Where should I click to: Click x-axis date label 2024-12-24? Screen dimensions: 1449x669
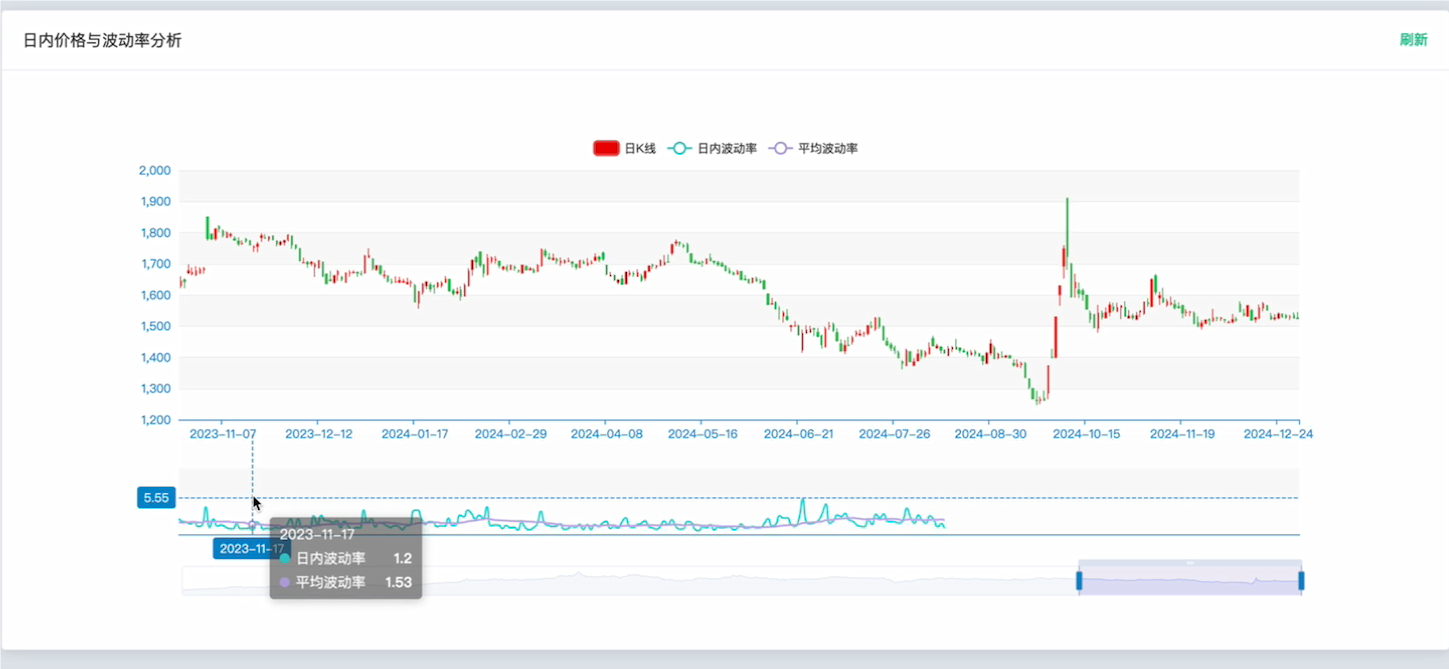[x=1277, y=434]
